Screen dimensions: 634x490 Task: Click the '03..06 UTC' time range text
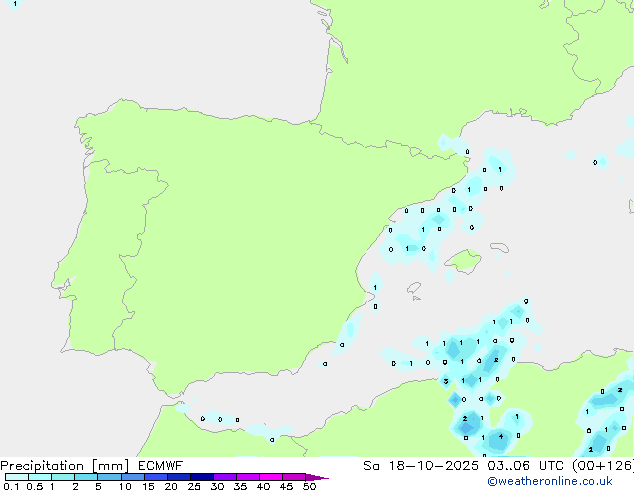coord(526,465)
